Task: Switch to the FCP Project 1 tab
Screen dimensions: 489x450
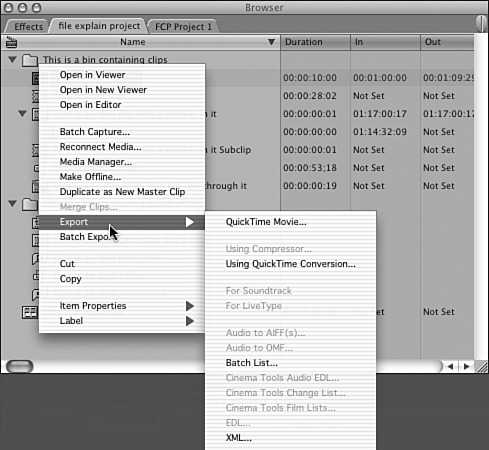Action: tap(183, 27)
